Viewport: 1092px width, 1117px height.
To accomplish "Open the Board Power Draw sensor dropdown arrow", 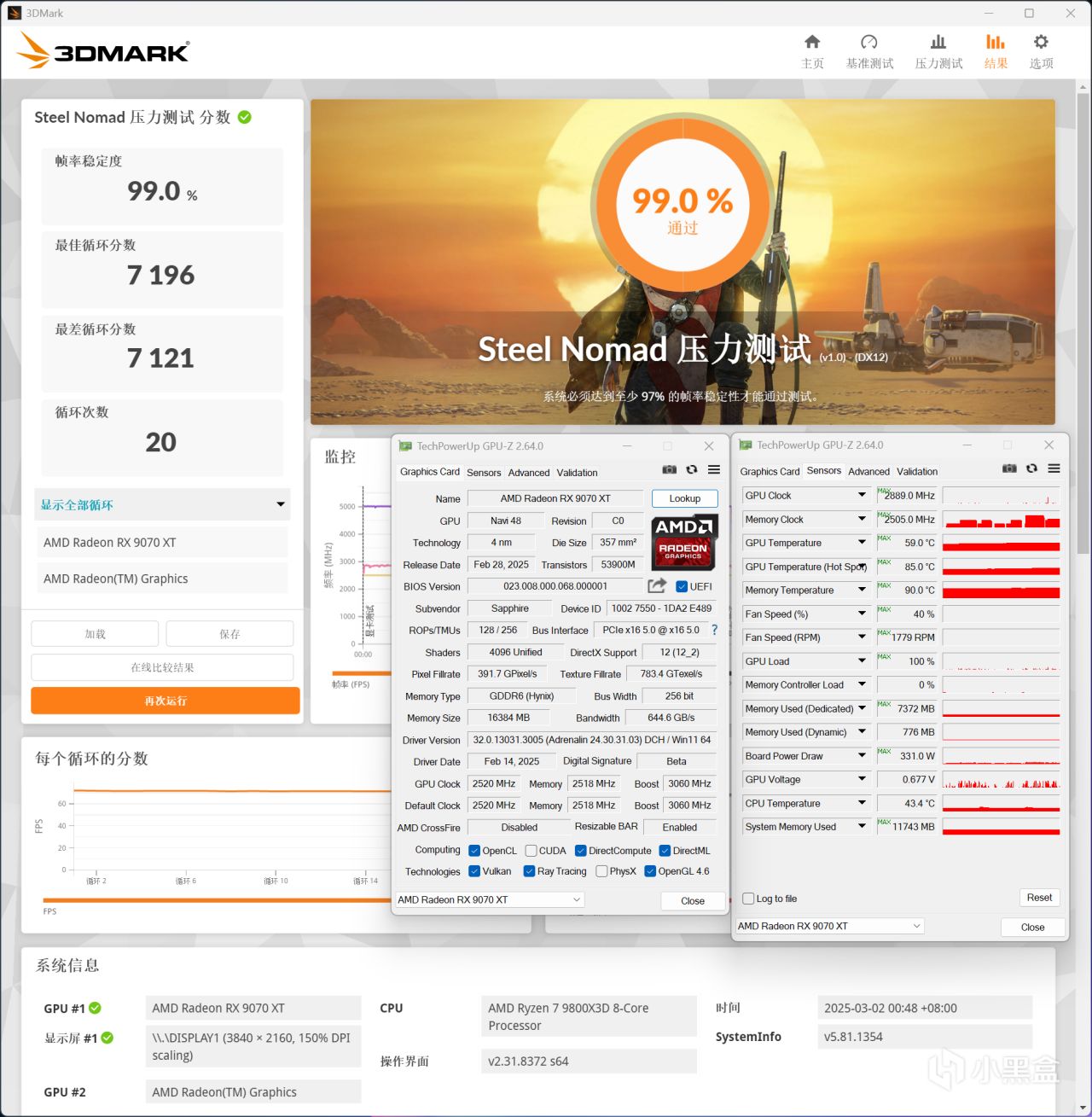I will (862, 755).
